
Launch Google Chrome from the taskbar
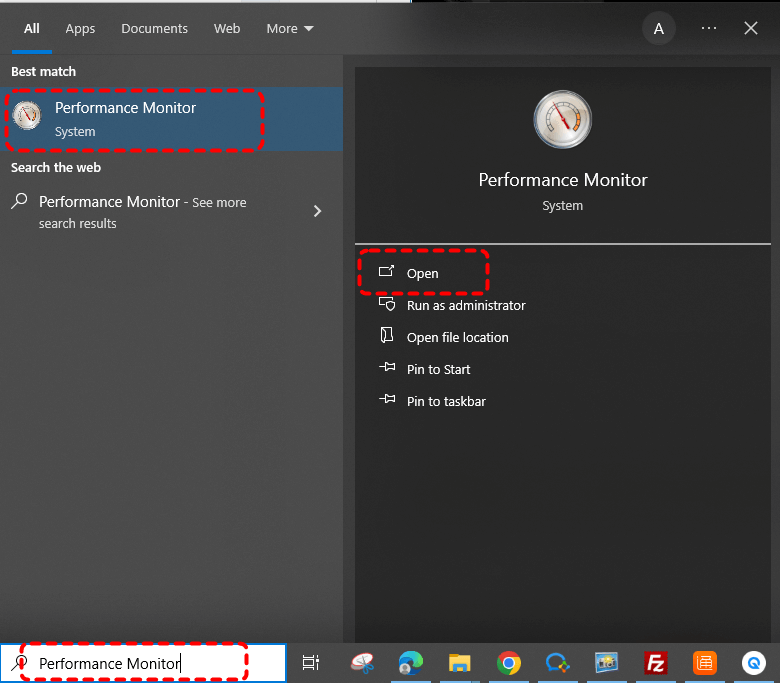pos(509,662)
